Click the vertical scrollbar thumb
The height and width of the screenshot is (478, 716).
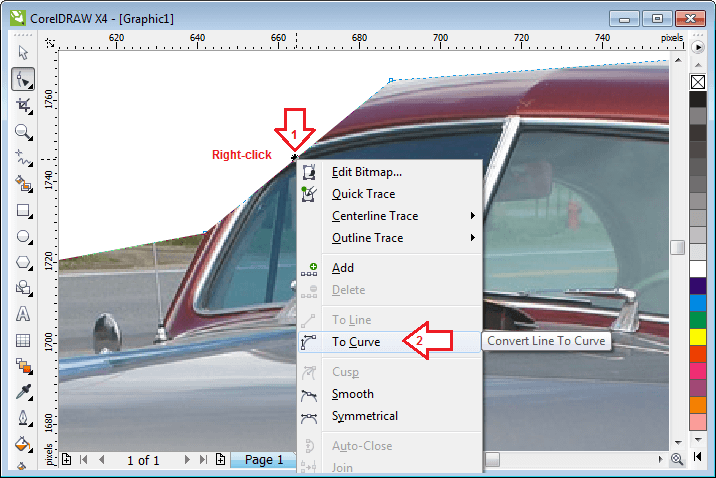point(678,247)
